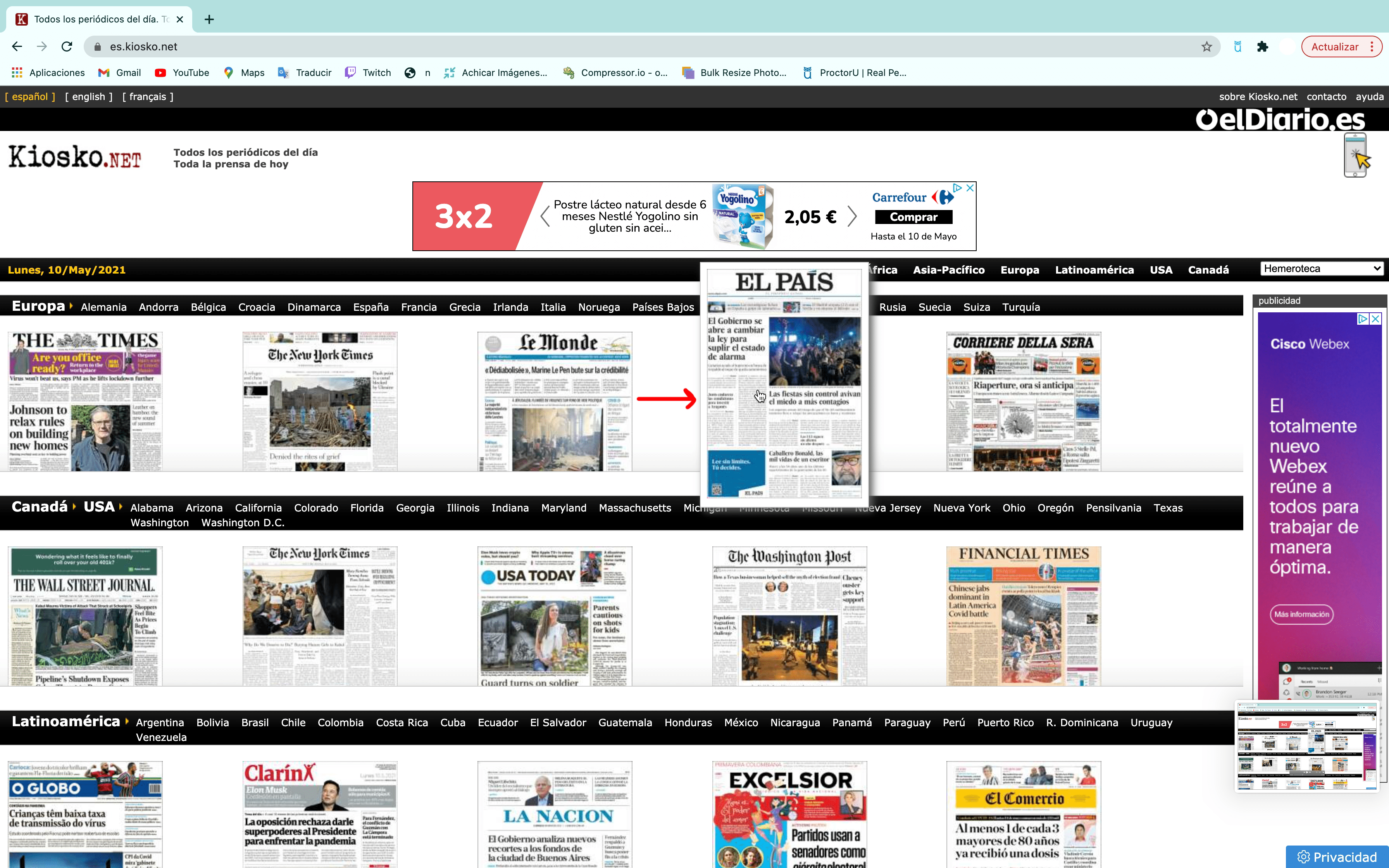Click Comprar on the Carrefour ad
Screen dimensions: 1389x868
(913, 217)
